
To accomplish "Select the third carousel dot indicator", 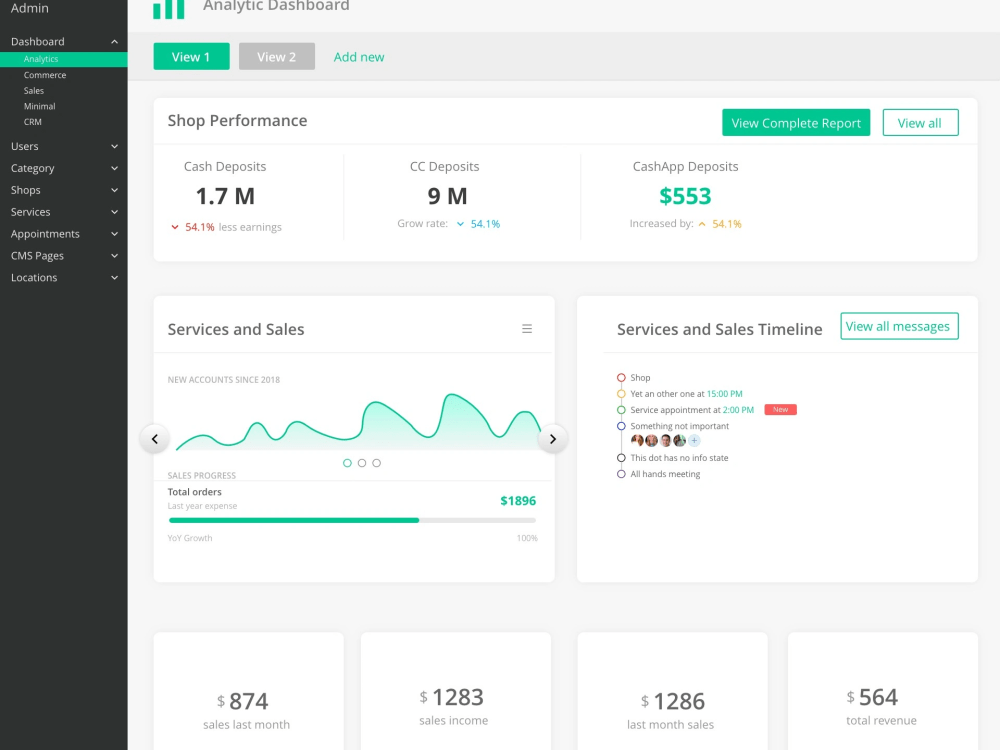I will pyautogui.click(x=376, y=463).
